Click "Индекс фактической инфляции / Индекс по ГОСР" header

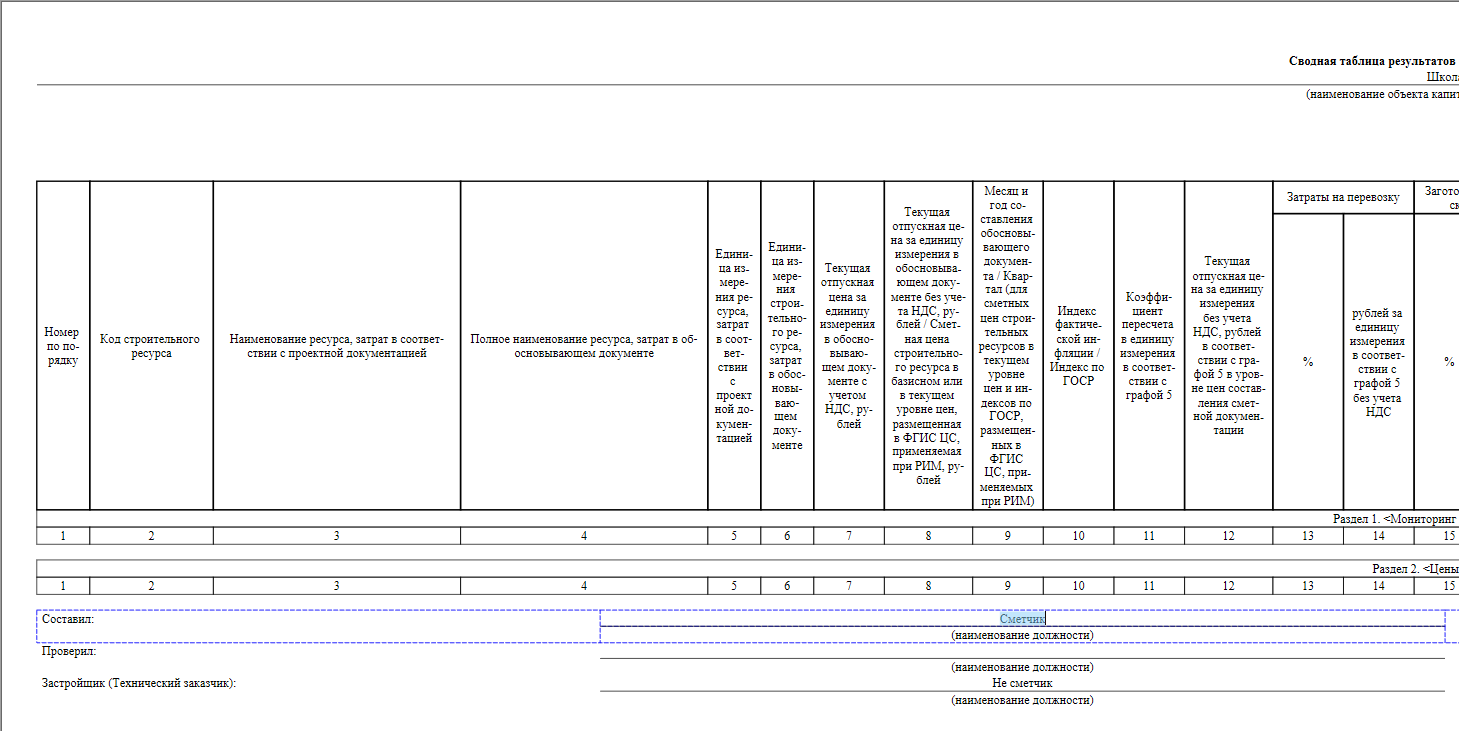pos(1078,346)
